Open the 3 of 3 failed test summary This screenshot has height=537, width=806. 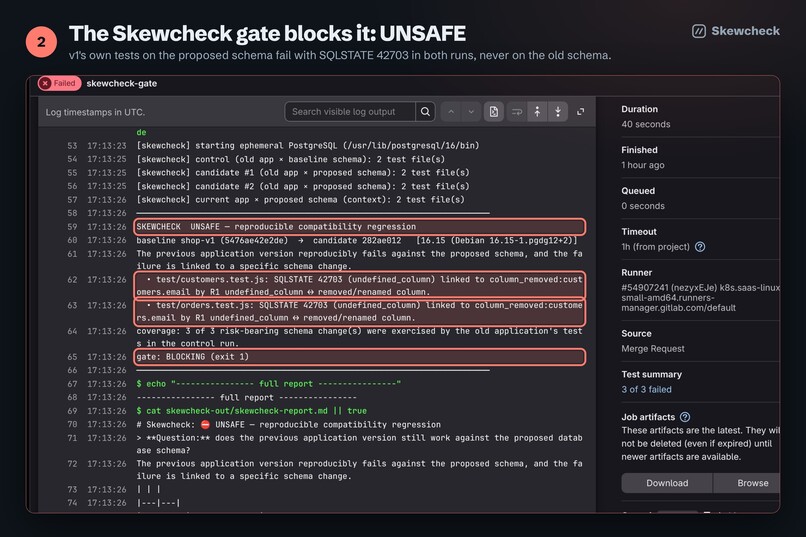pyautogui.click(x=646, y=390)
